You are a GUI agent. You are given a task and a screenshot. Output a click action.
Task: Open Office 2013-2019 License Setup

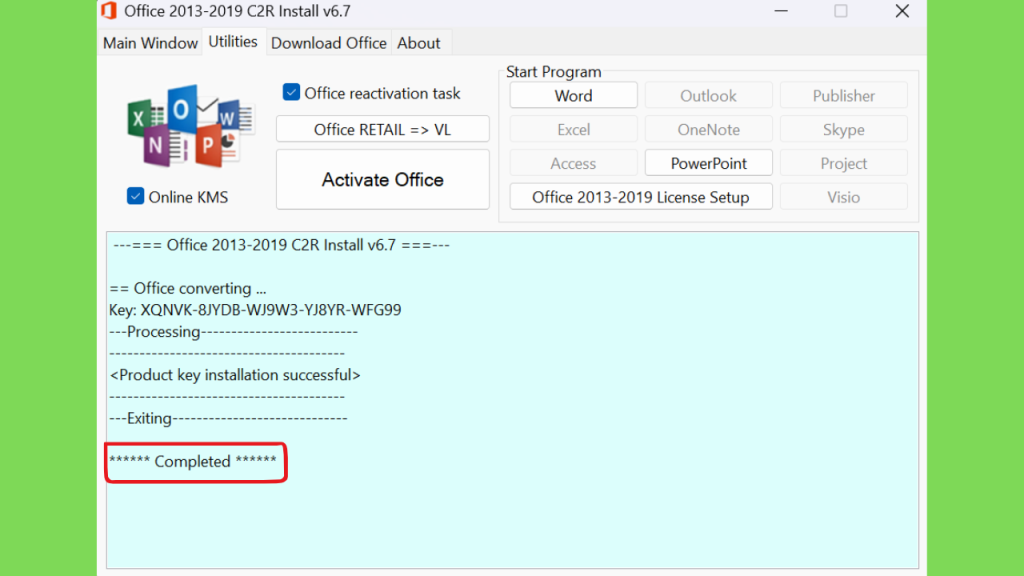tap(641, 197)
